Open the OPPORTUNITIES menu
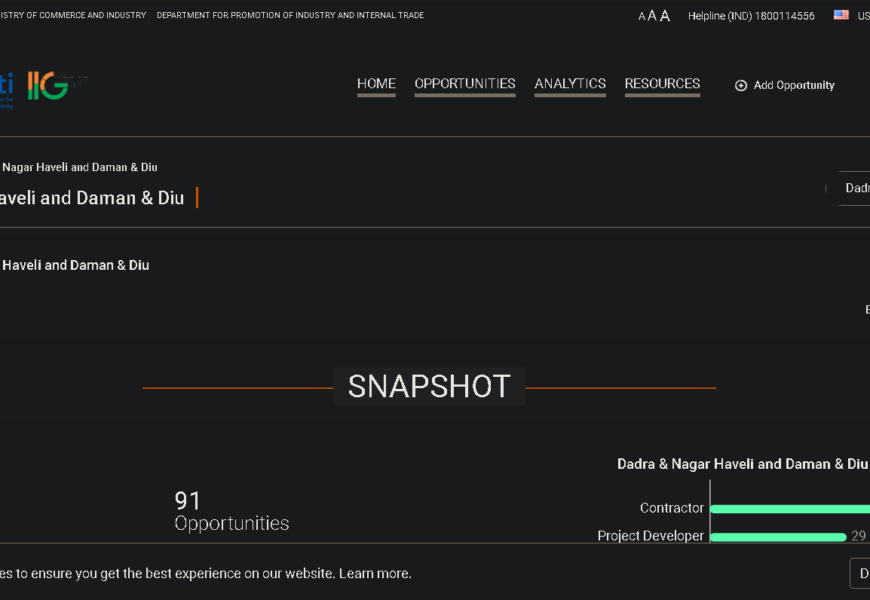870x600 pixels. point(465,84)
